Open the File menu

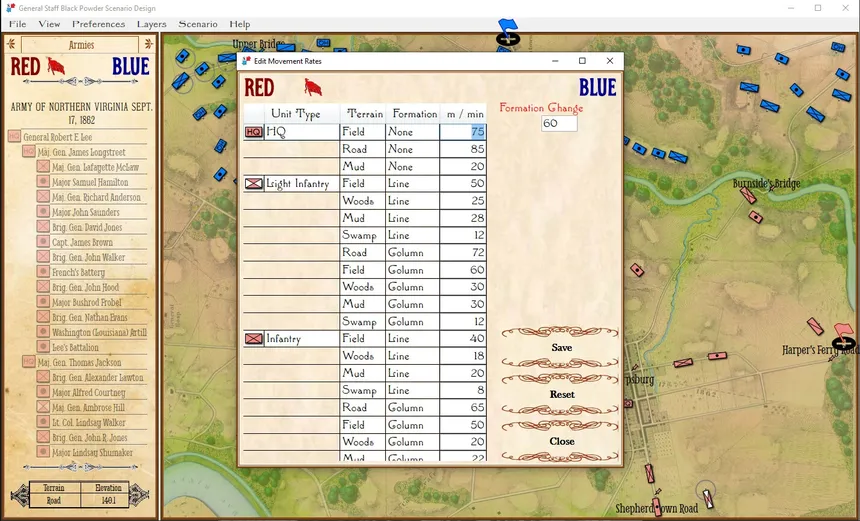pyautogui.click(x=17, y=24)
